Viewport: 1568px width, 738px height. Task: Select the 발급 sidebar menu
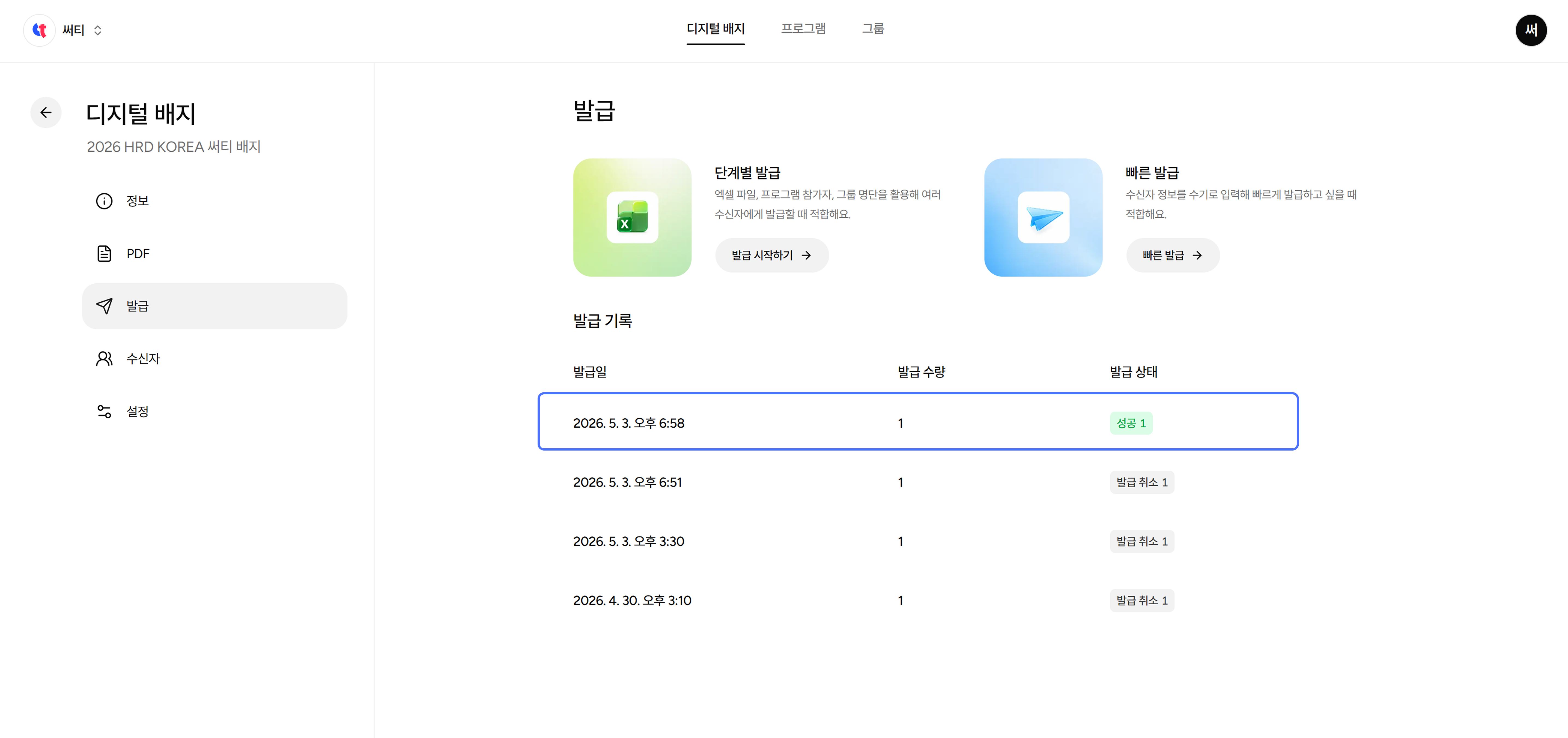pyautogui.click(x=214, y=306)
